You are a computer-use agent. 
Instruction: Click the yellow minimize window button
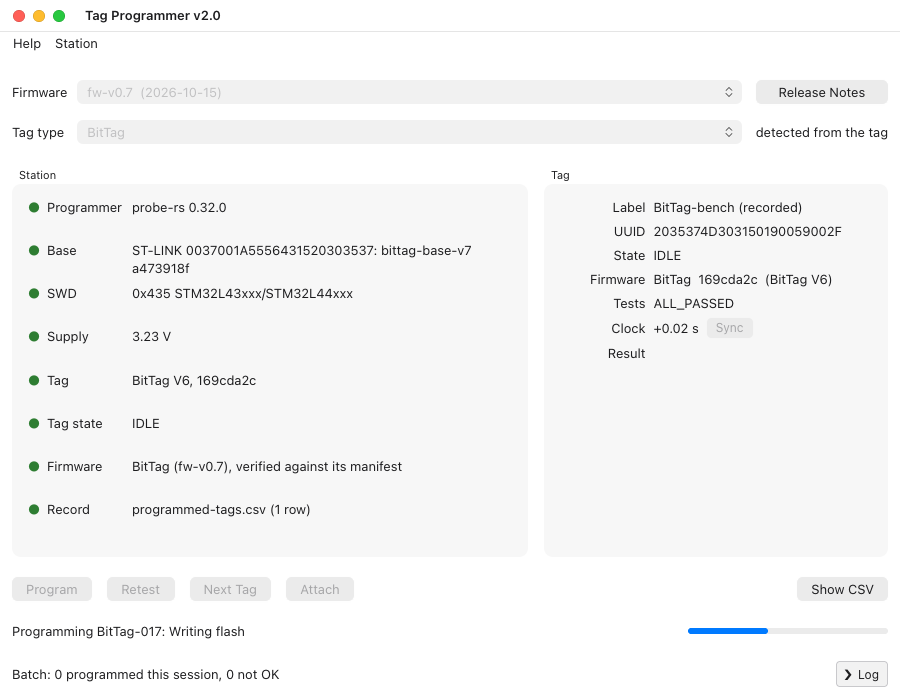coord(39,16)
